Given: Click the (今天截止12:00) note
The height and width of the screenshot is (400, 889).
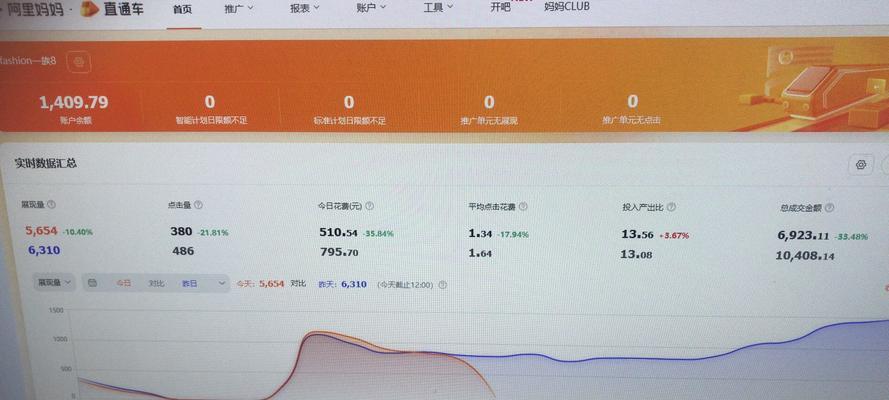Looking at the screenshot, I should click(406, 285).
